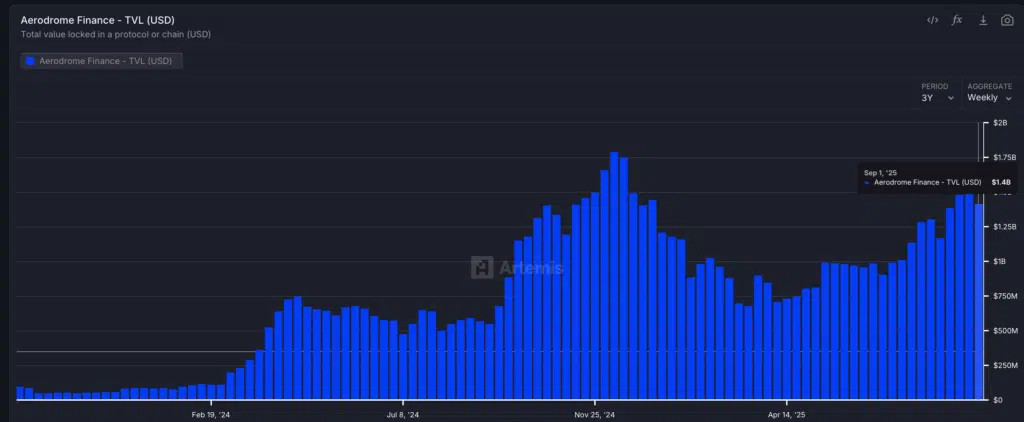1024x422 pixels.
Task: Select the last bar at the chart's right edge
Action: click(979, 300)
